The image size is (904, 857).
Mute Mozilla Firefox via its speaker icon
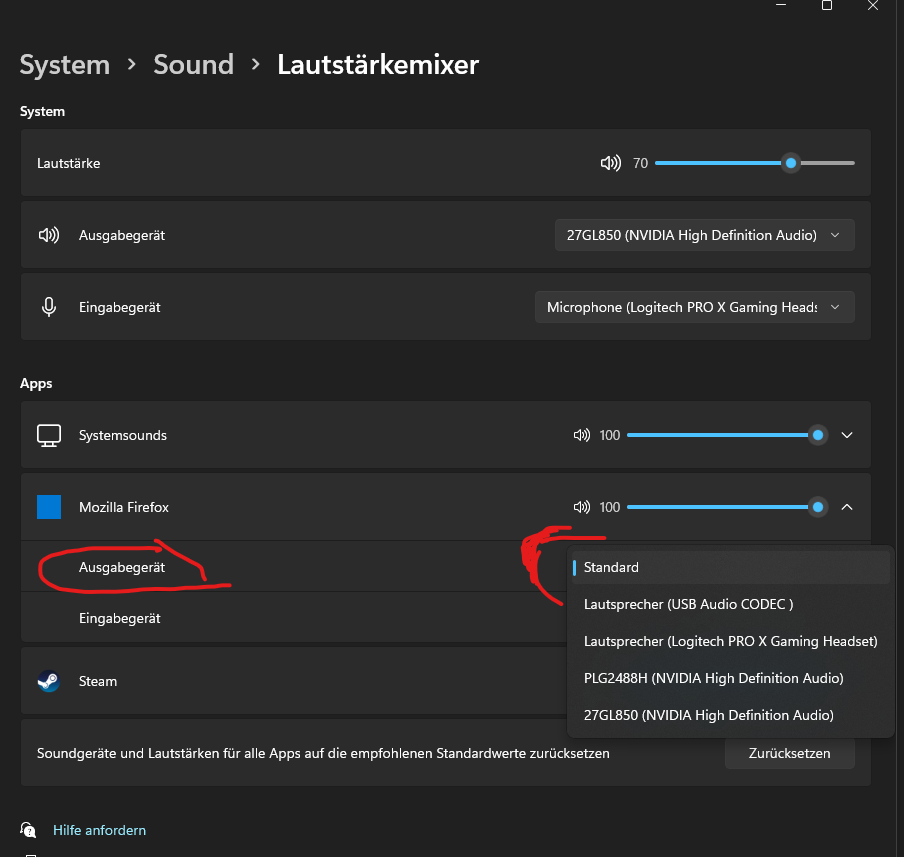click(582, 507)
